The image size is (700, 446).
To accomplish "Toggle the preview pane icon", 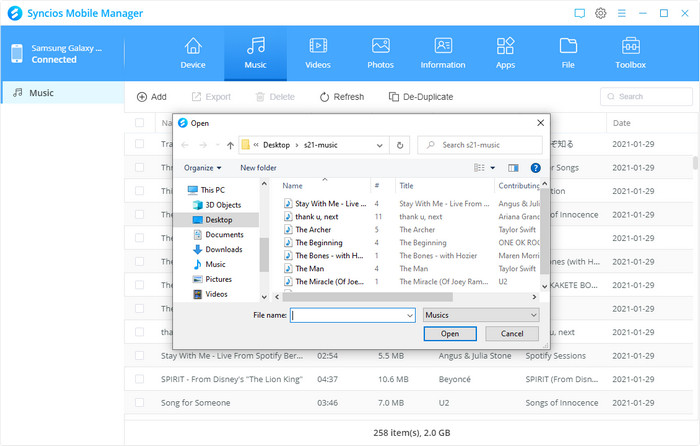I will [513, 168].
